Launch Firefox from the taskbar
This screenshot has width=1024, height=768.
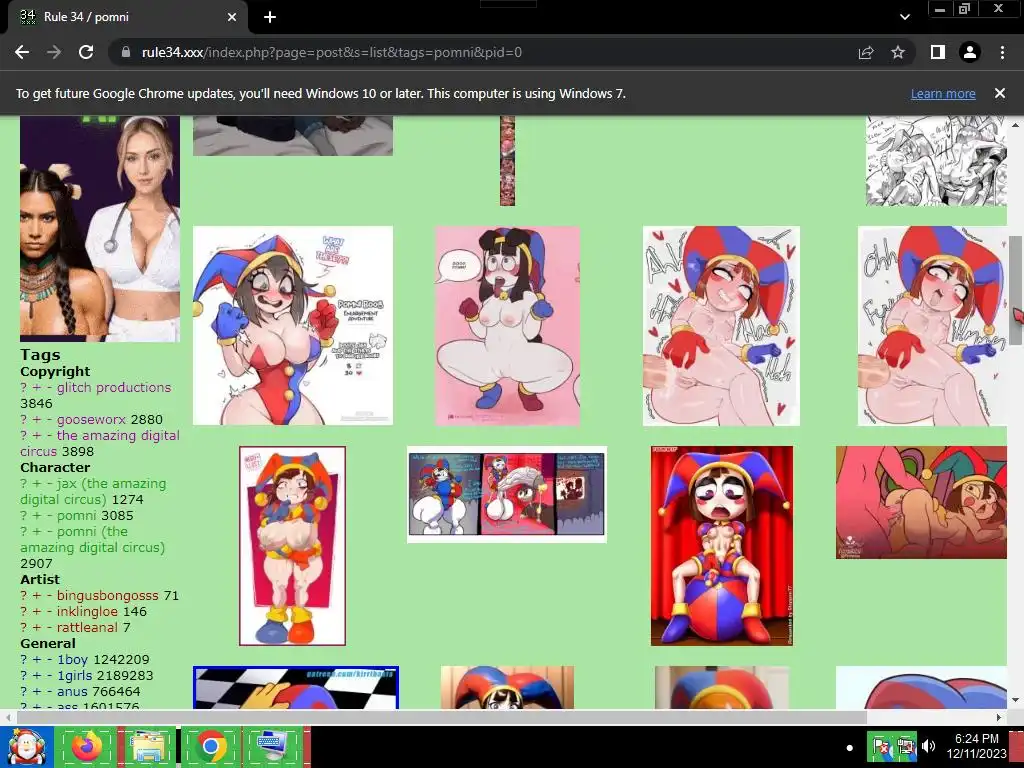(87, 746)
